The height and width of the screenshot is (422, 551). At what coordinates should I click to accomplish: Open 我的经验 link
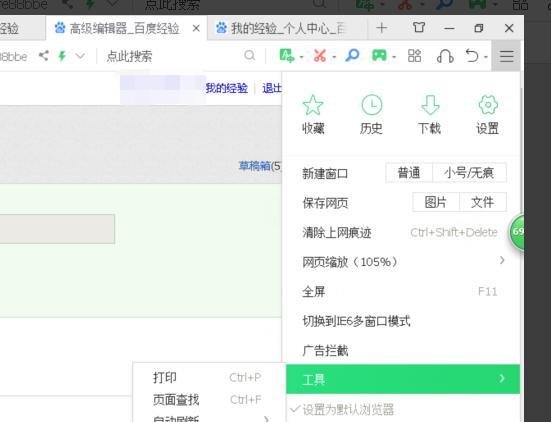(227, 88)
